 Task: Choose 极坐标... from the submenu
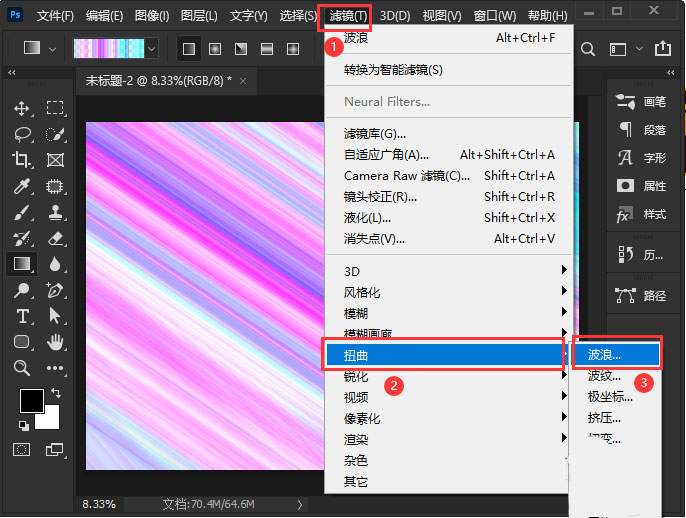pos(610,397)
